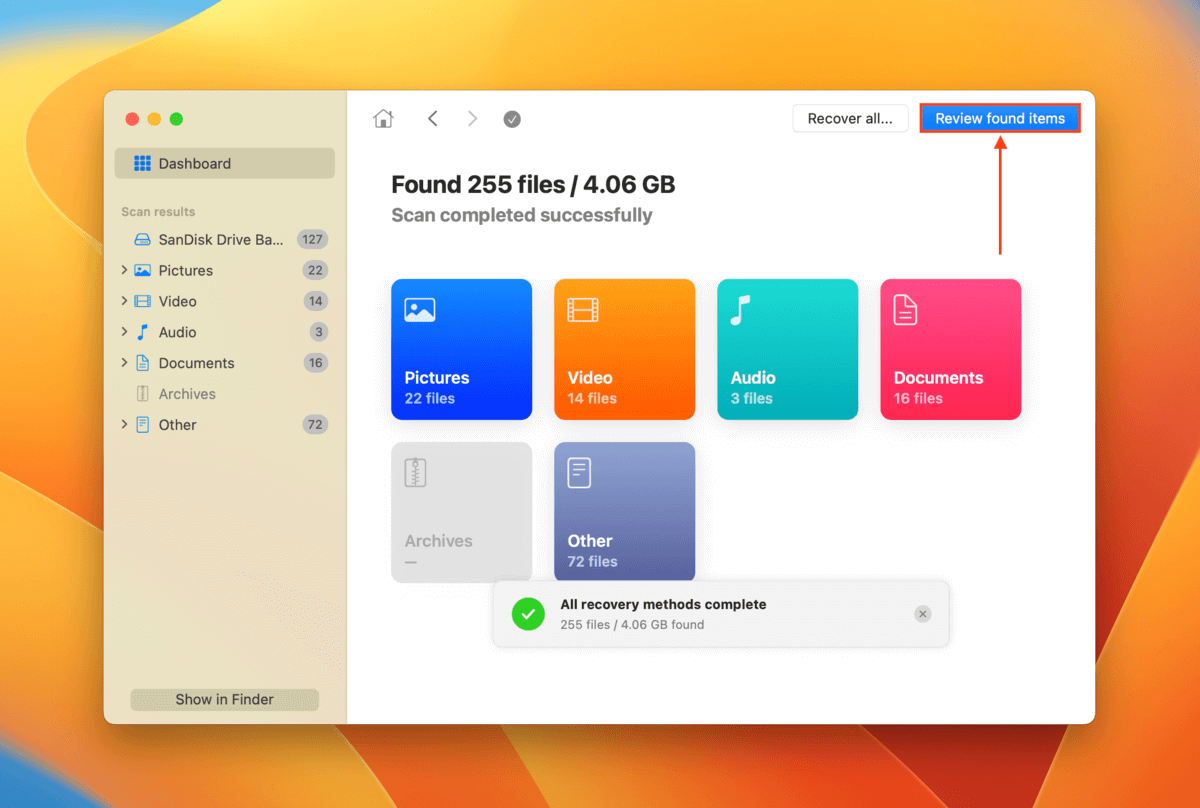Image resolution: width=1200 pixels, height=808 pixels.
Task: Click the 3 count badge for Audio
Action: [x=319, y=332]
